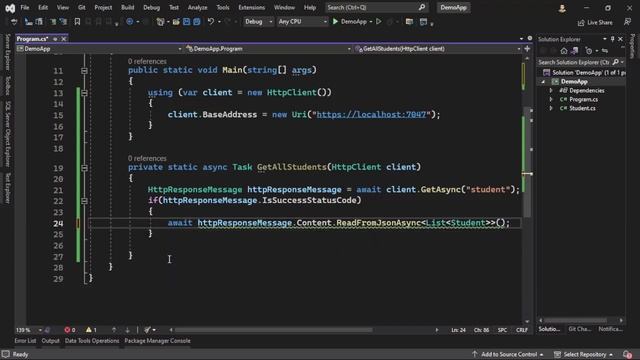Click the notifications bell in status bar
The height and width of the screenshot is (360, 640).
click(x=627, y=354)
